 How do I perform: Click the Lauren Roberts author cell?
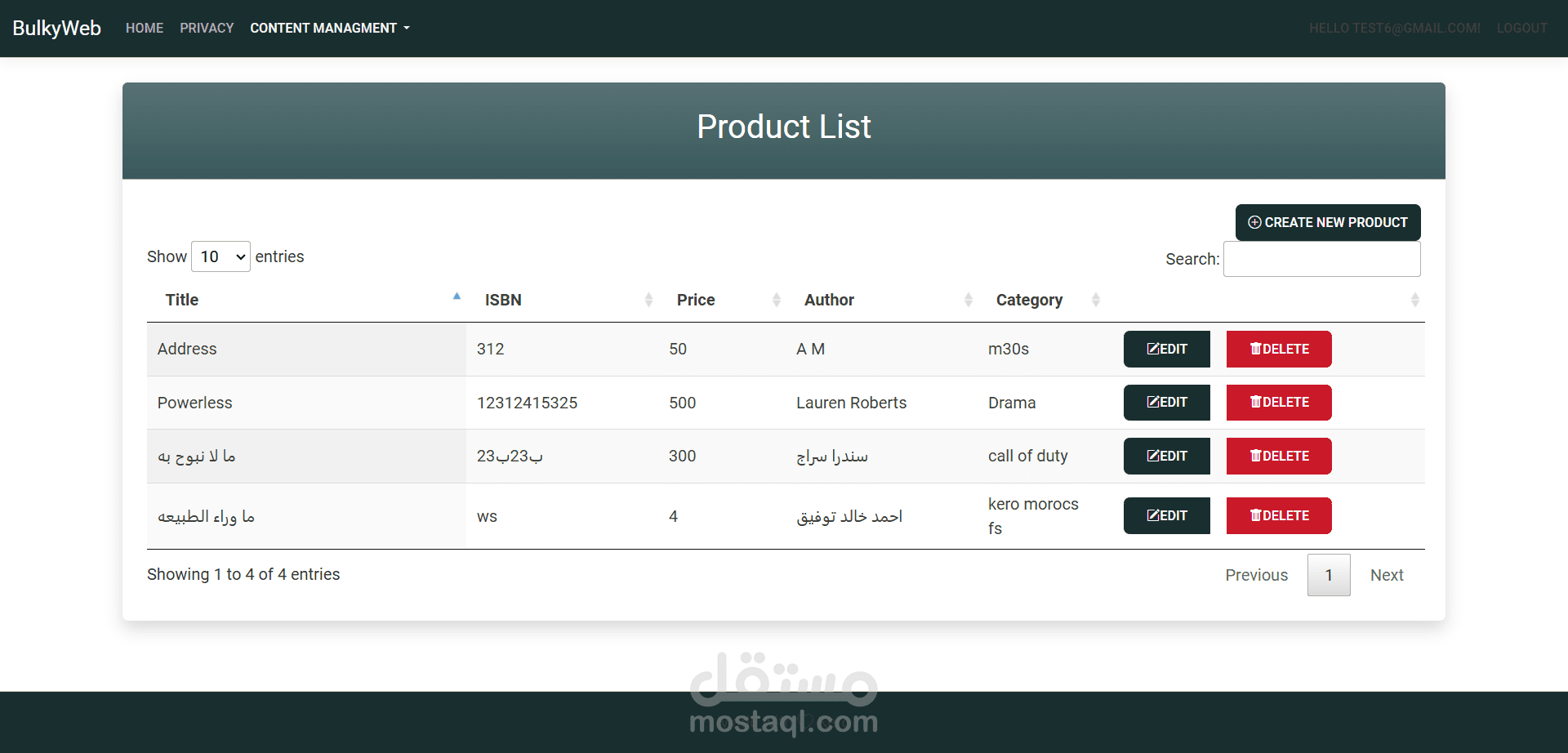coord(881,403)
